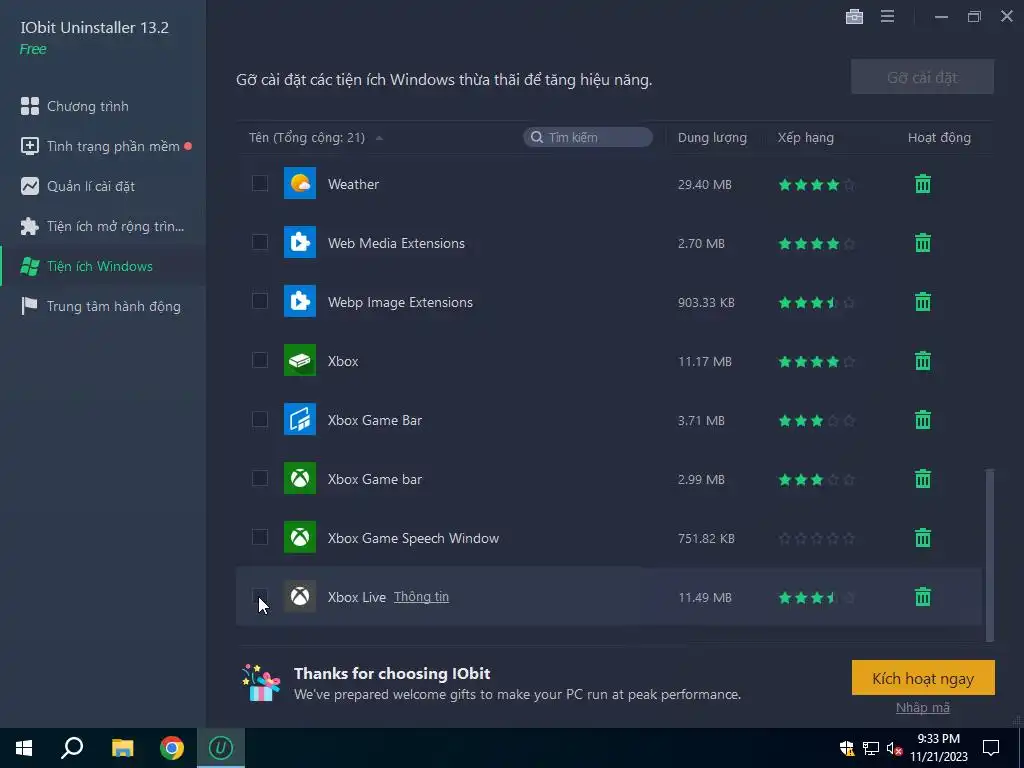Click the size value 11.49 MB
Screen dimensions: 1024x768
click(x=705, y=597)
